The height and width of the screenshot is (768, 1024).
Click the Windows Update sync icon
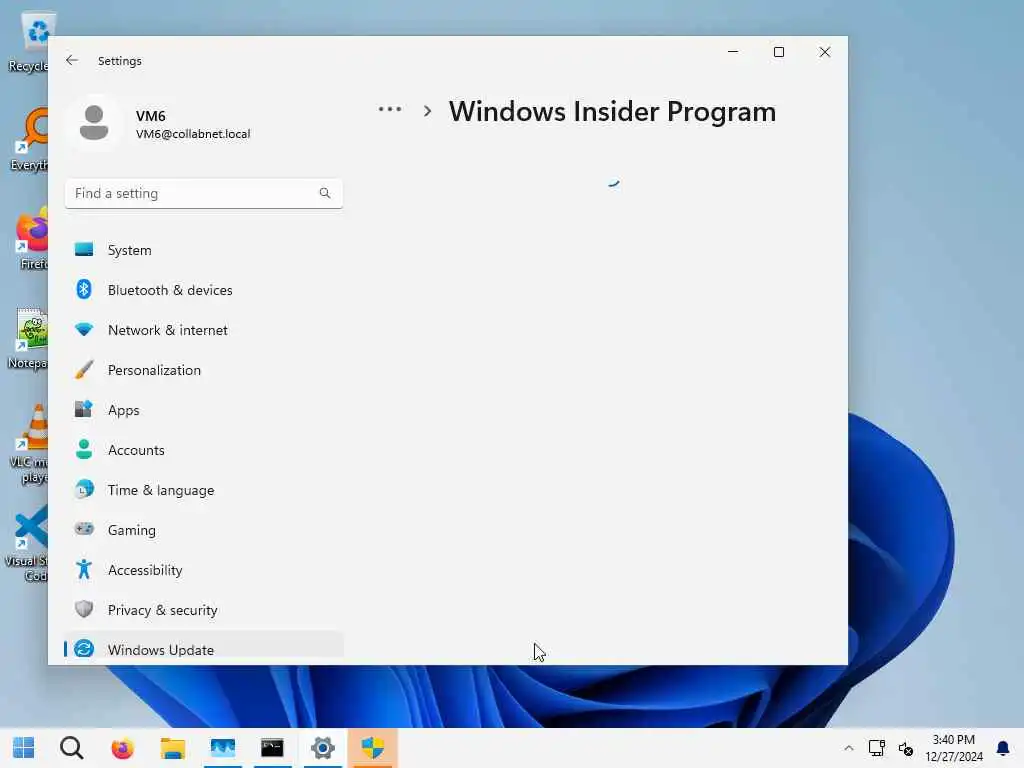[x=84, y=649]
